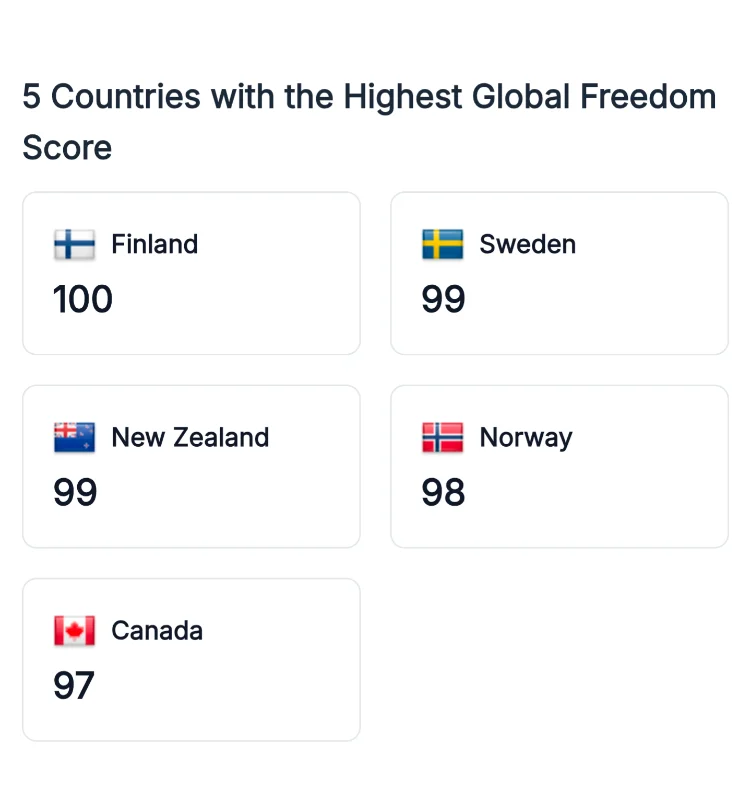Open the Finland country name link
751x800 pixels.
(x=155, y=244)
